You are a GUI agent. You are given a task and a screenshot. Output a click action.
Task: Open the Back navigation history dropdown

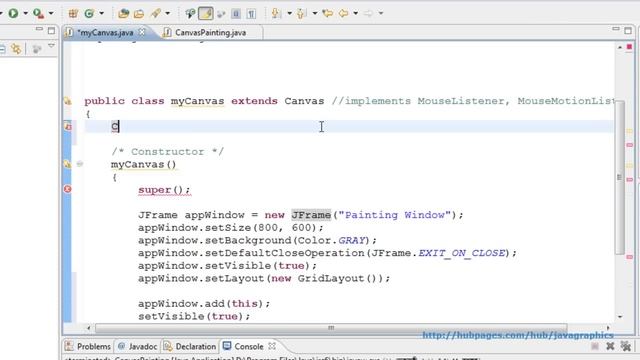(356, 13)
